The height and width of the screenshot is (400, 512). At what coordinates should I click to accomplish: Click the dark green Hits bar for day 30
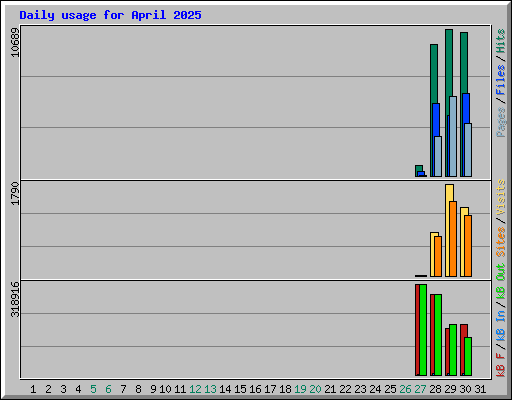[x=464, y=63]
